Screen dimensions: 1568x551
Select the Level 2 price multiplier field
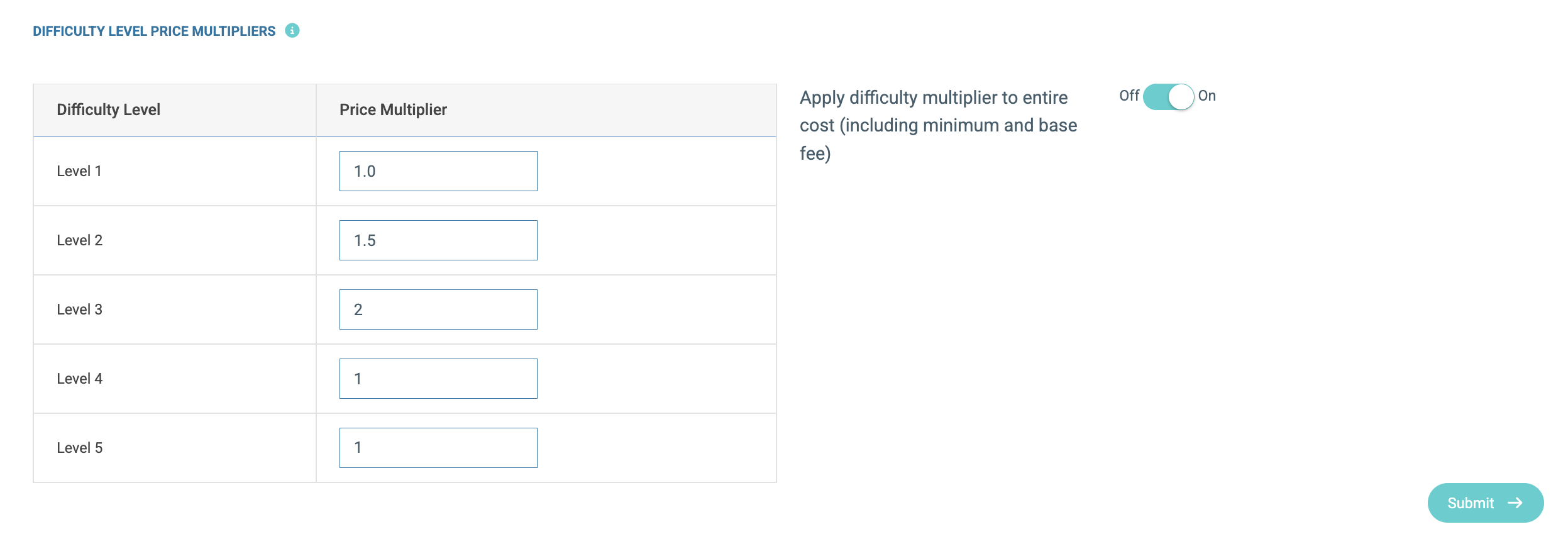coord(438,240)
